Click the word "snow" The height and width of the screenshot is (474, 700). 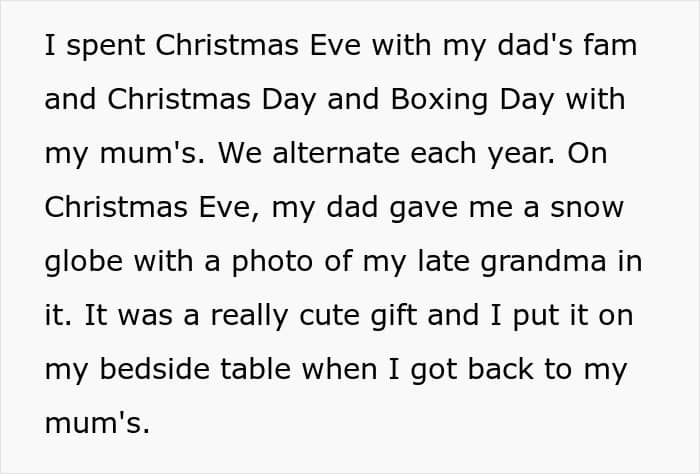588,208
